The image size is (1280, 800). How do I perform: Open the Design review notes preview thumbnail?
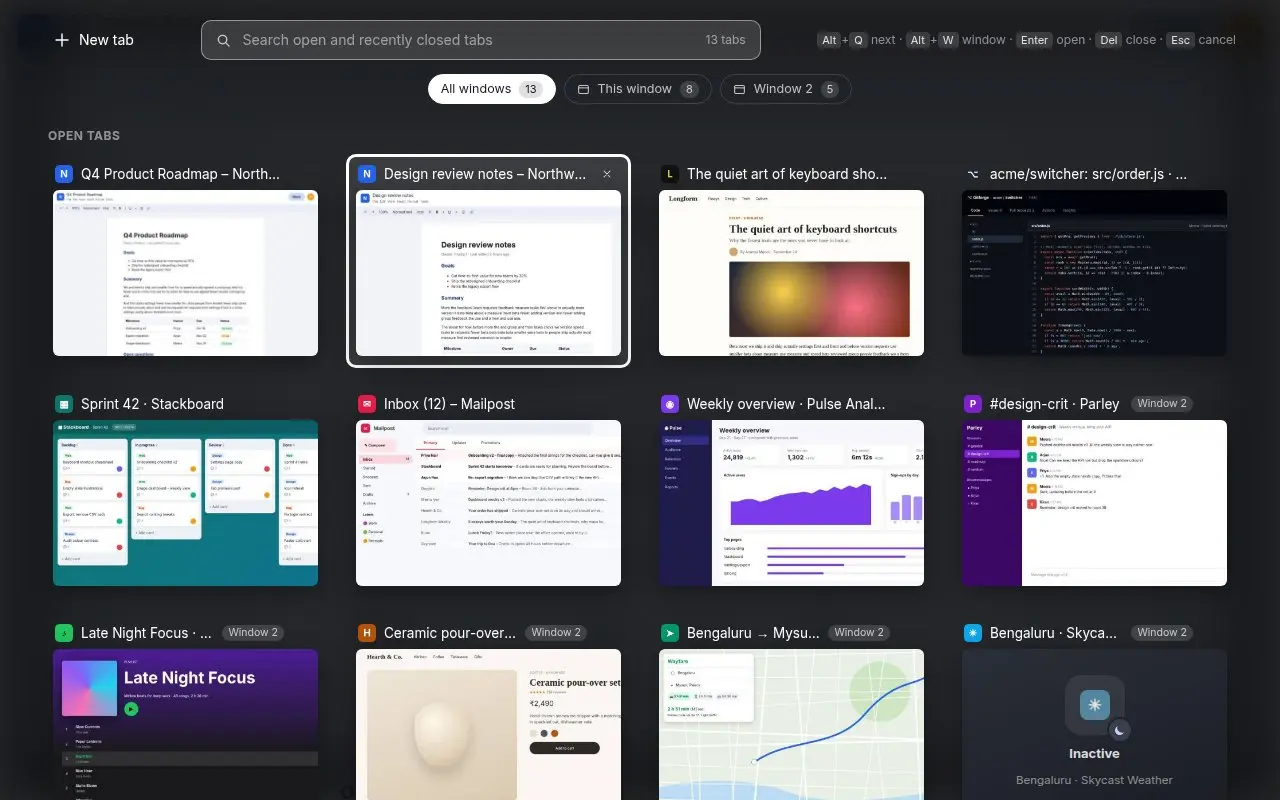489,273
